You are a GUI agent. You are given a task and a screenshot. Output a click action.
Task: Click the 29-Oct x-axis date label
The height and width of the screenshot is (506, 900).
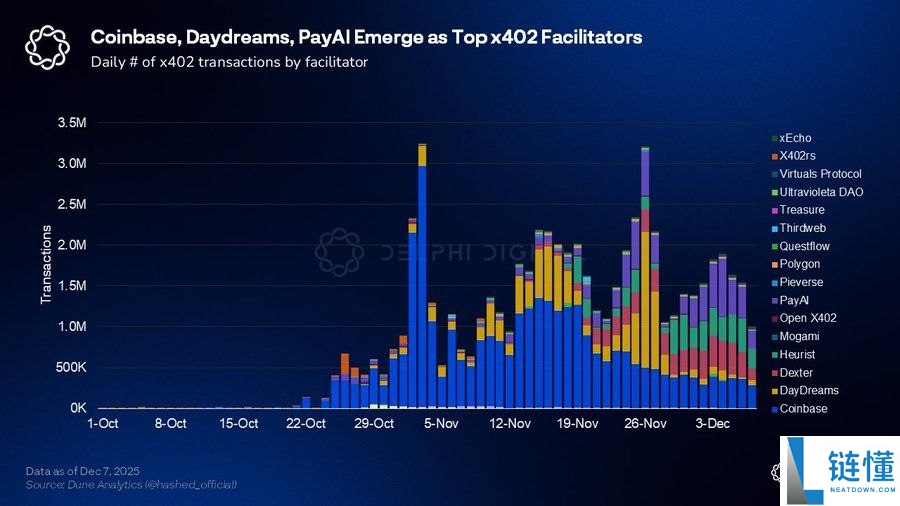(x=374, y=424)
